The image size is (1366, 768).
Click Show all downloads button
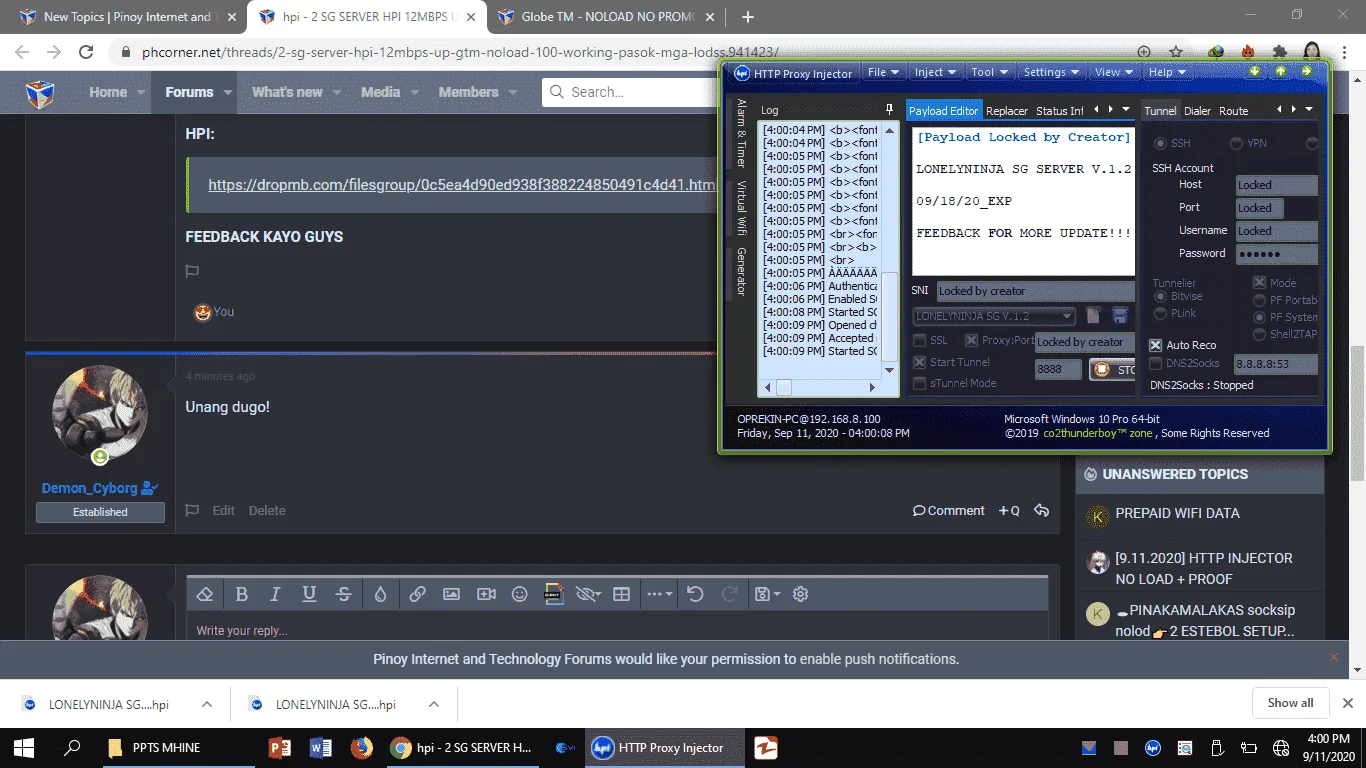tap(1290, 703)
